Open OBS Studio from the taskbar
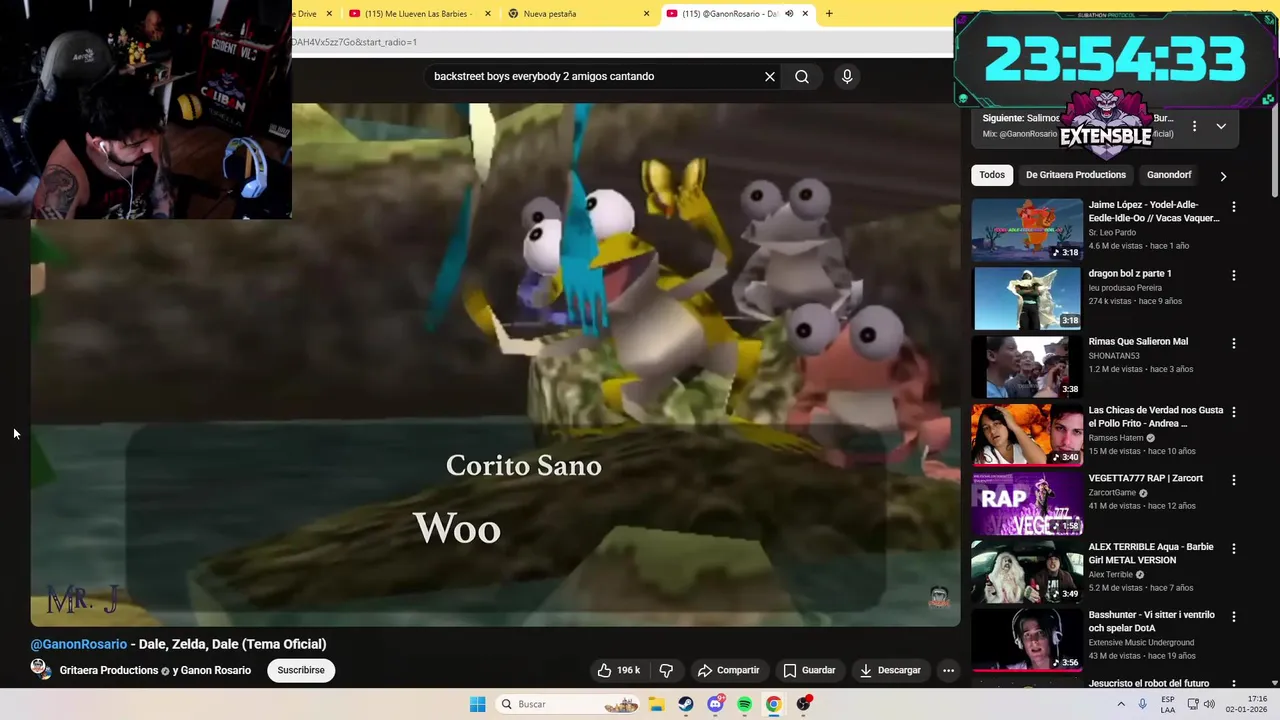 pyautogui.click(x=804, y=704)
